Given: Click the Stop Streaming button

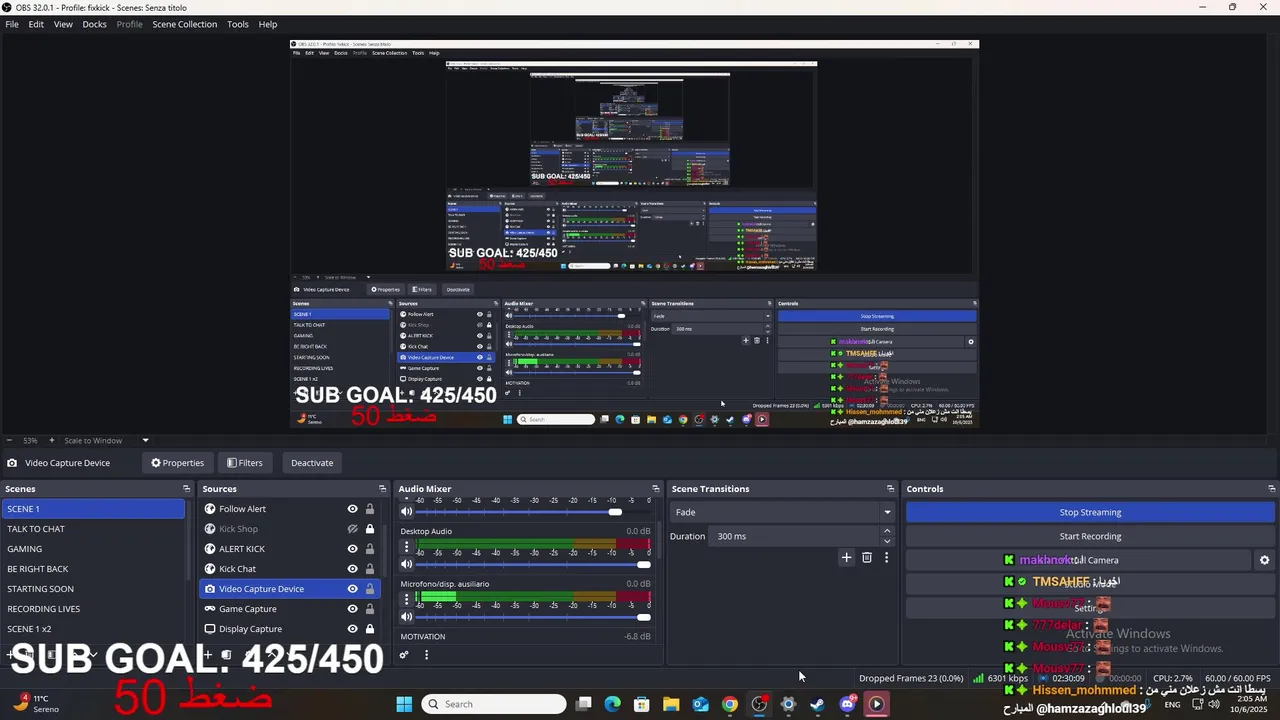Looking at the screenshot, I should coord(1090,512).
